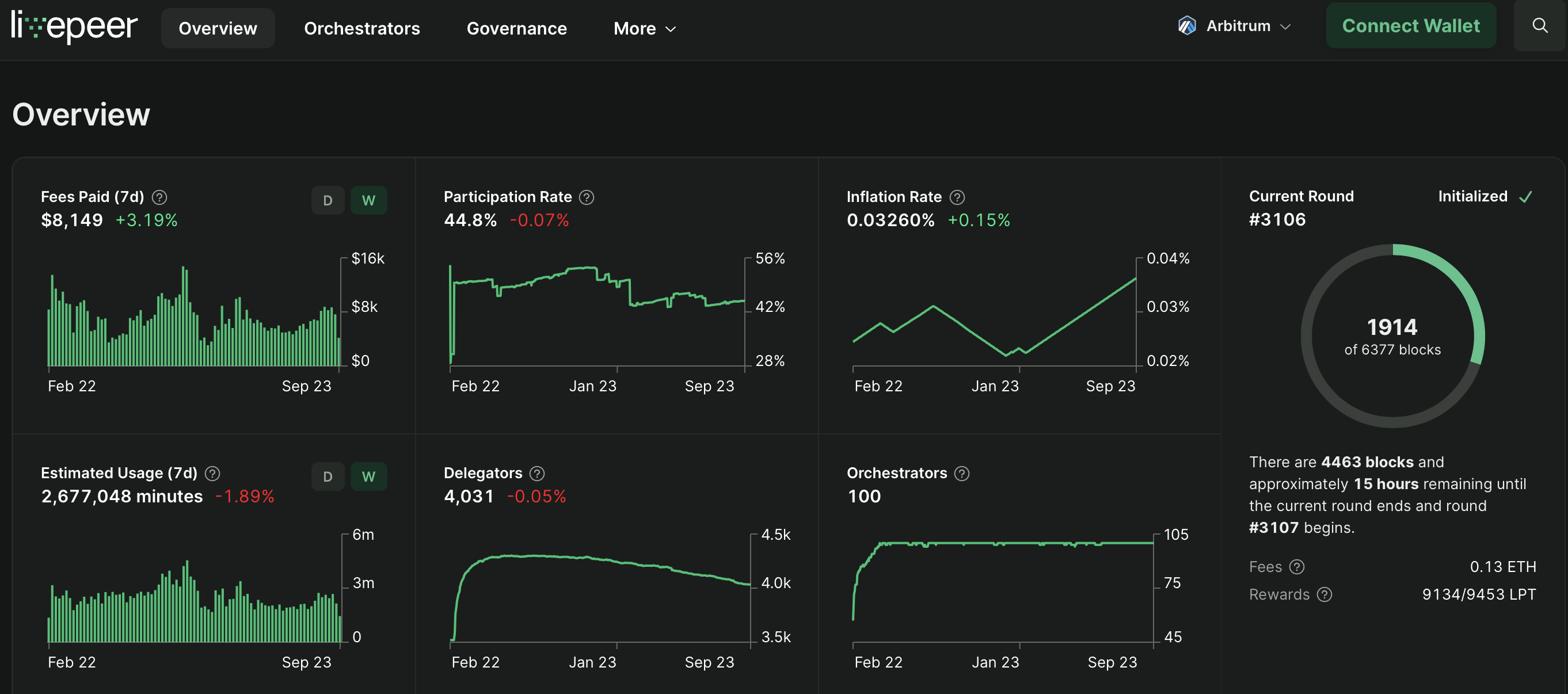The height and width of the screenshot is (694, 1568).
Task: Click the round Fees help icon
Action: [1297, 567]
